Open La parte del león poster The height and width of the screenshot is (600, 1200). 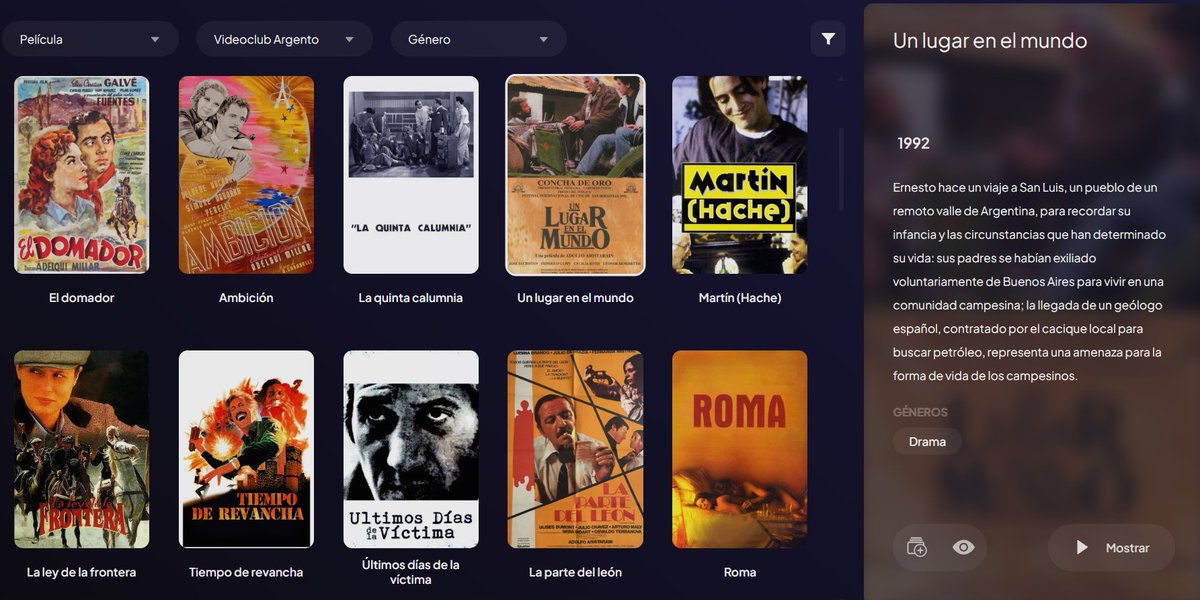(575, 449)
